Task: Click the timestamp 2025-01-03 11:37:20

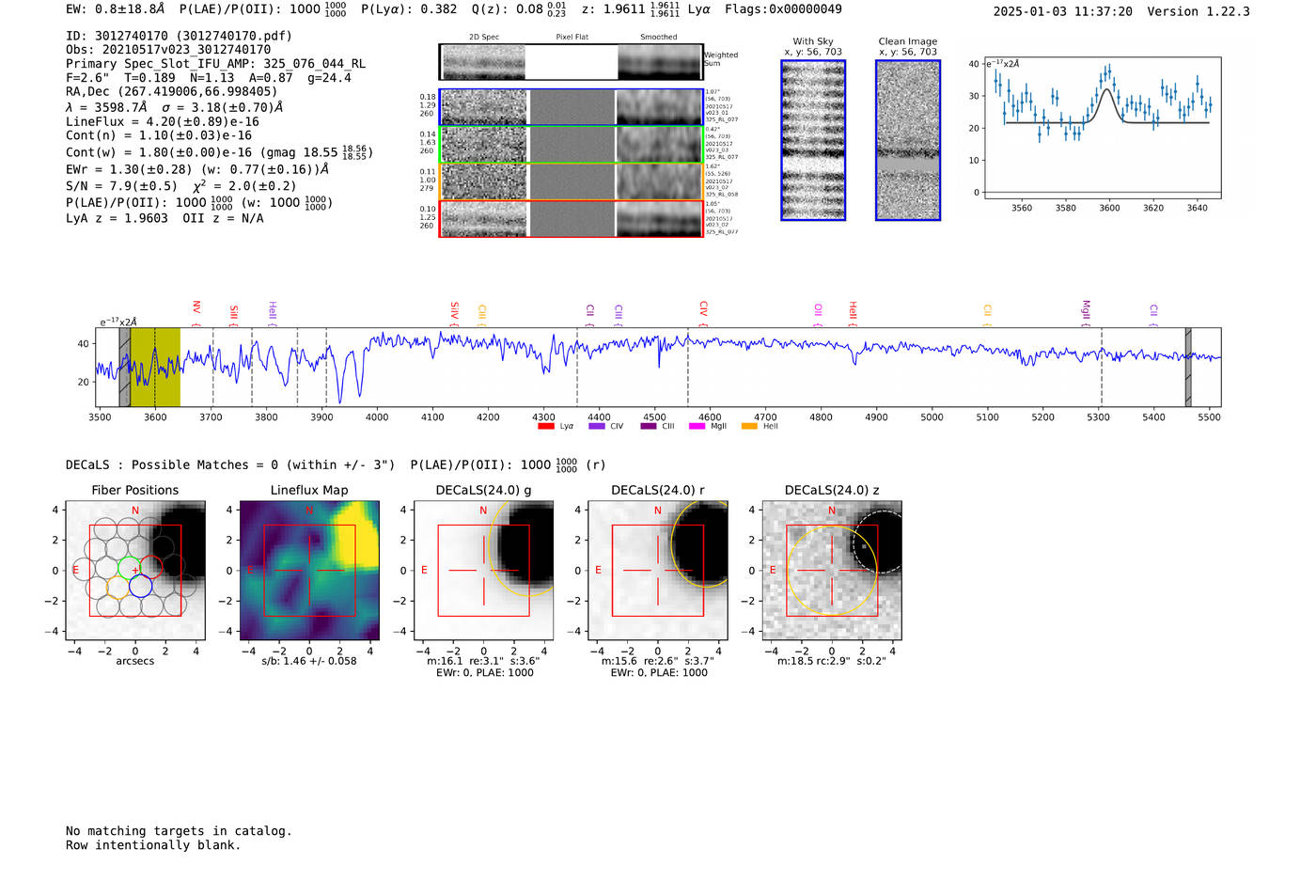Action: coord(1062,11)
